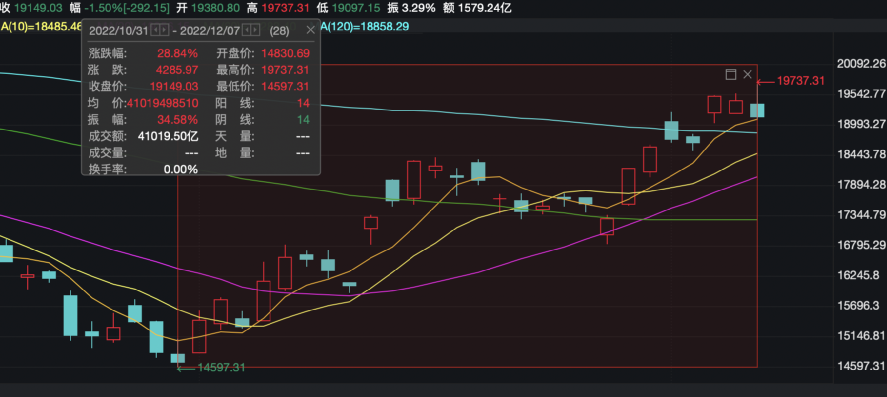Viewport: 887px width, 397px height.
Task: Click the 涨跌幅 28.84% value
Action: [x=178, y=54]
